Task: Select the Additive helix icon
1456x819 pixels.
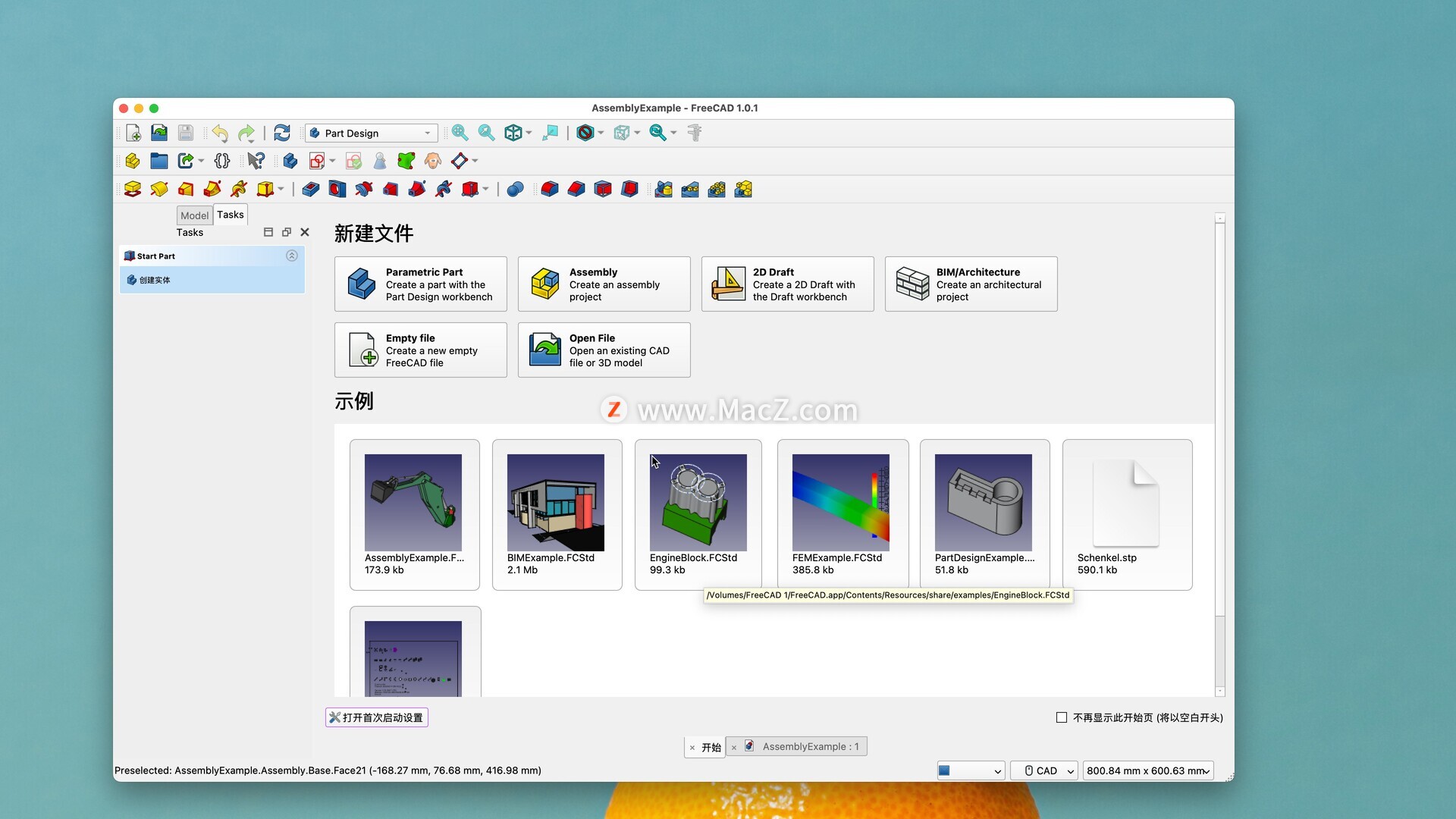Action: pyautogui.click(x=239, y=190)
